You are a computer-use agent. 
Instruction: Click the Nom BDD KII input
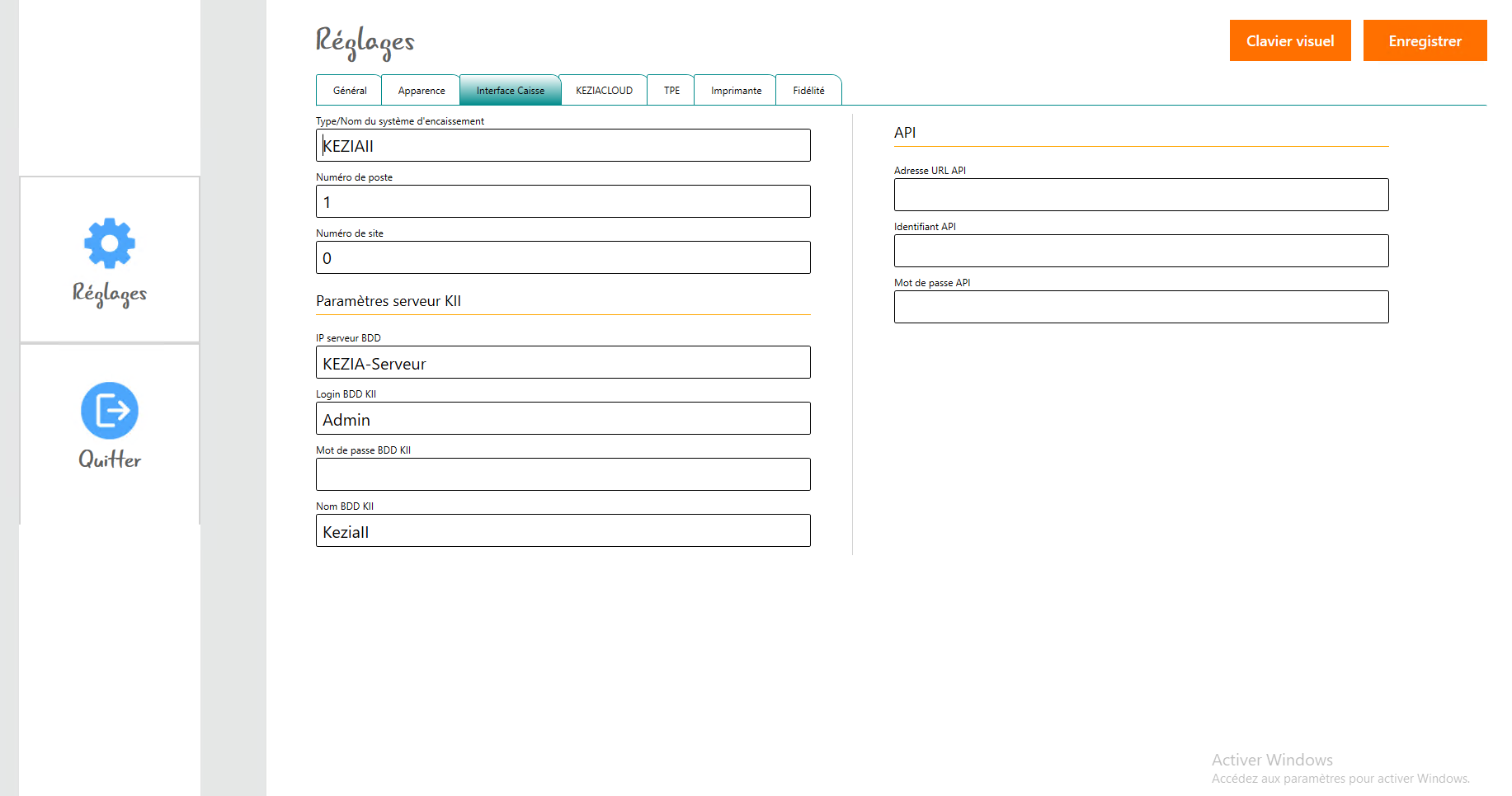(563, 531)
